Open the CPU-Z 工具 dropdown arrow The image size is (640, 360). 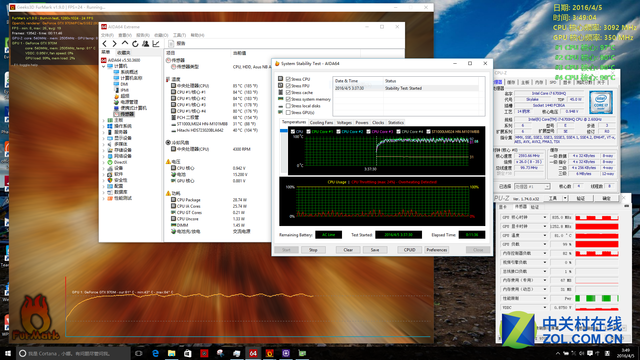(x=565, y=198)
